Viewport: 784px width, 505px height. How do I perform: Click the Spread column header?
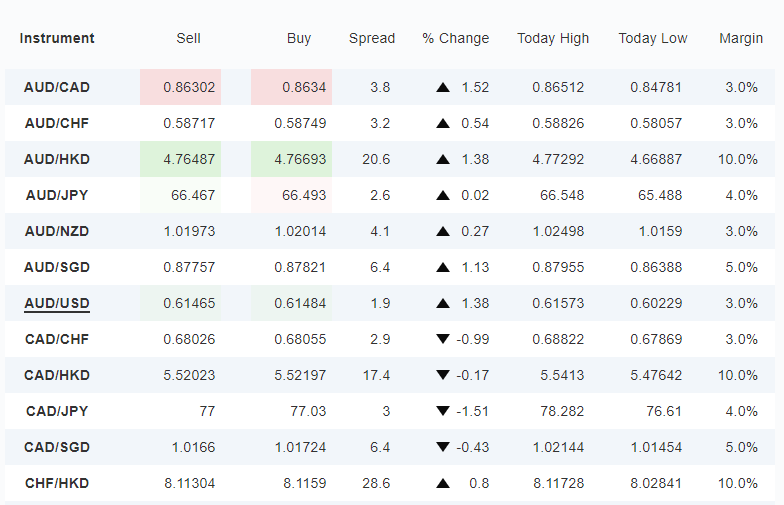(x=372, y=38)
